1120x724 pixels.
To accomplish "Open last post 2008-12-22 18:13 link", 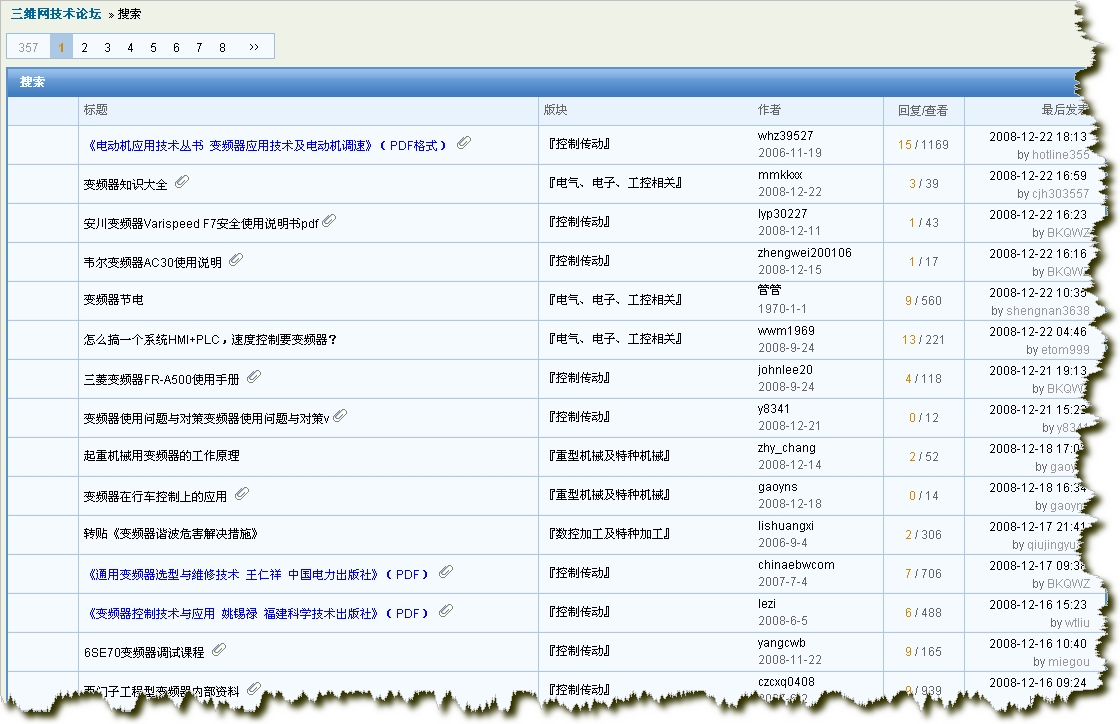I will tap(1038, 136).
